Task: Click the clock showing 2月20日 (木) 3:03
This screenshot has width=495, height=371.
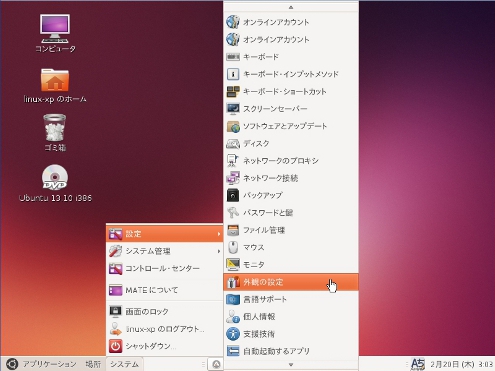Action: coord(461,364)
